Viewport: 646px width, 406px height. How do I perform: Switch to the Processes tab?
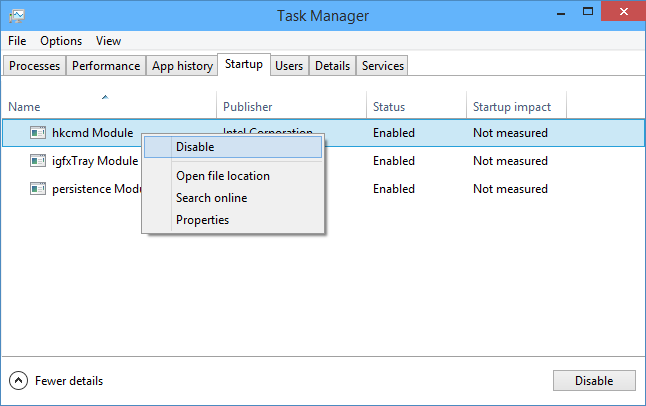(35, 66)
